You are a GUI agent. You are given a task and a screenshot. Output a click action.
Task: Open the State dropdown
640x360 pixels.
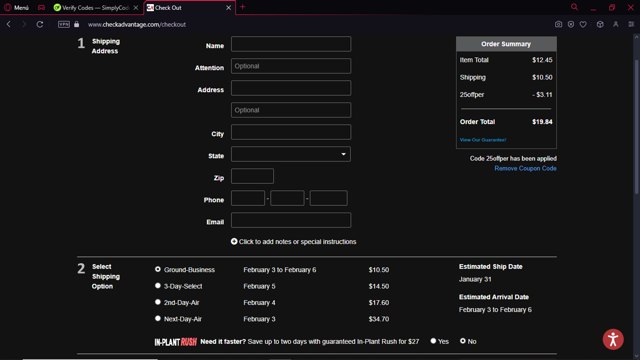[291, 154]
